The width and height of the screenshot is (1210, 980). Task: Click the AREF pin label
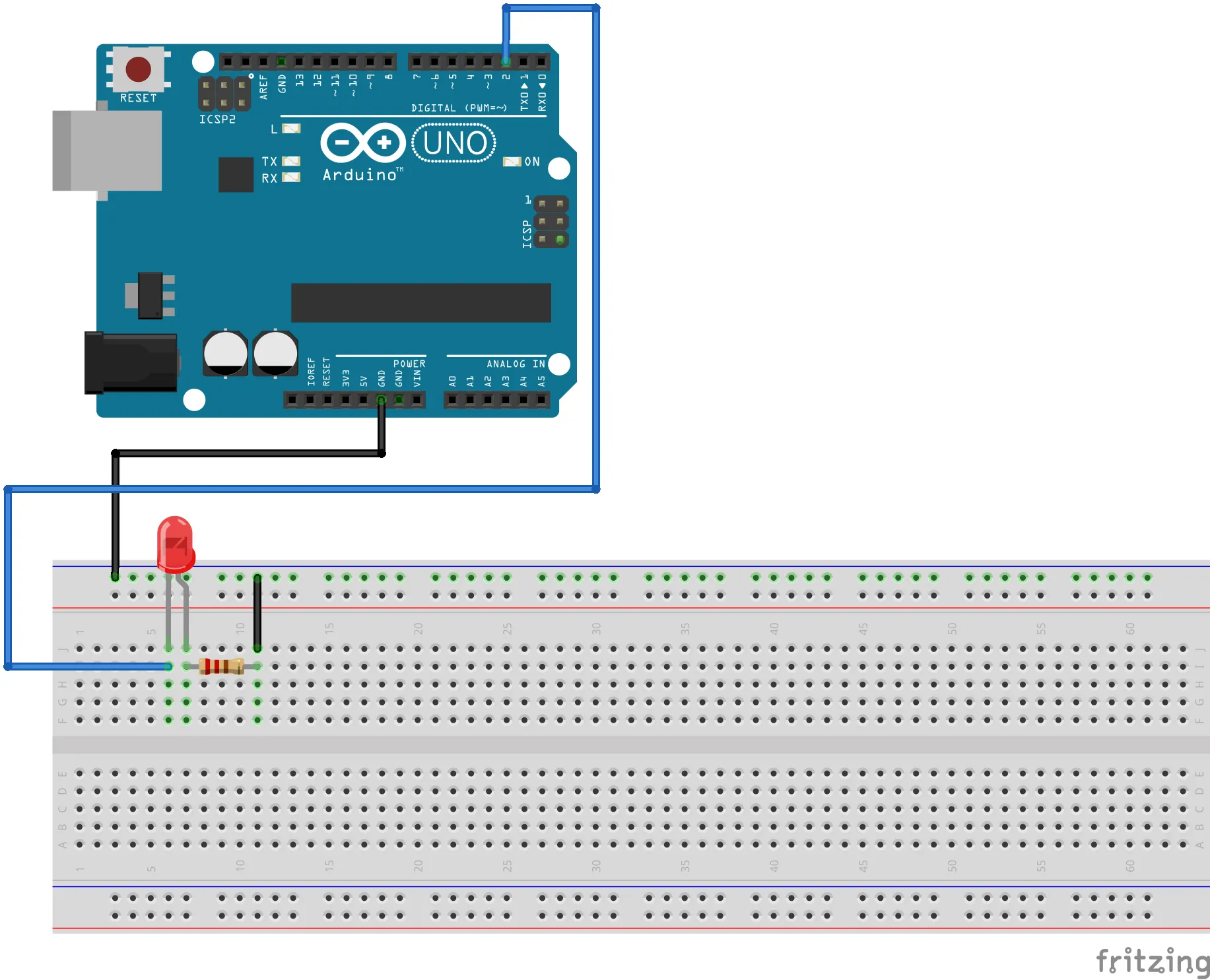click(263, 86)
